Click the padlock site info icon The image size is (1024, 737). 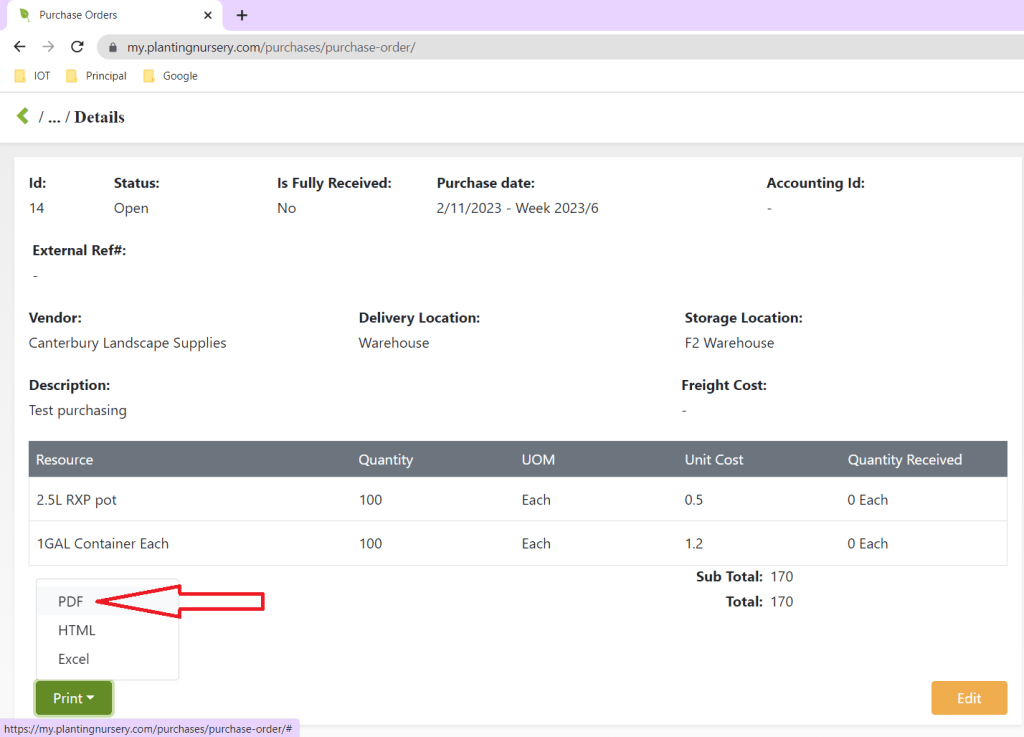click(x=113, y=47)
